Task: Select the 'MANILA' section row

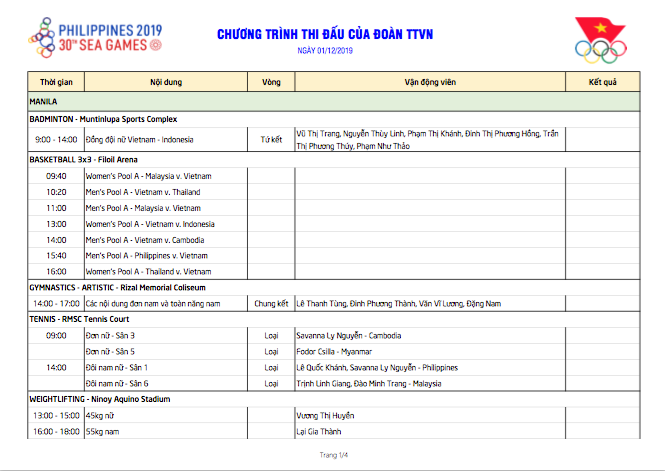Action: (334, 102)
